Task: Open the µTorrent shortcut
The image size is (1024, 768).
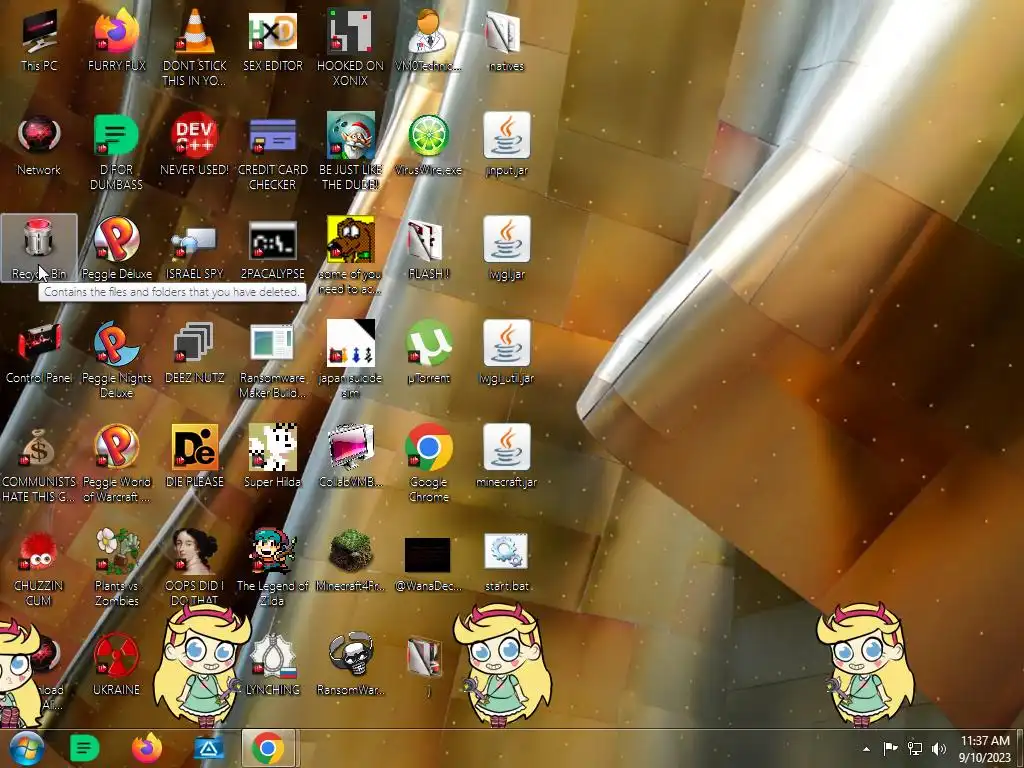Action: pyautogui.click(x=428, y=353)
